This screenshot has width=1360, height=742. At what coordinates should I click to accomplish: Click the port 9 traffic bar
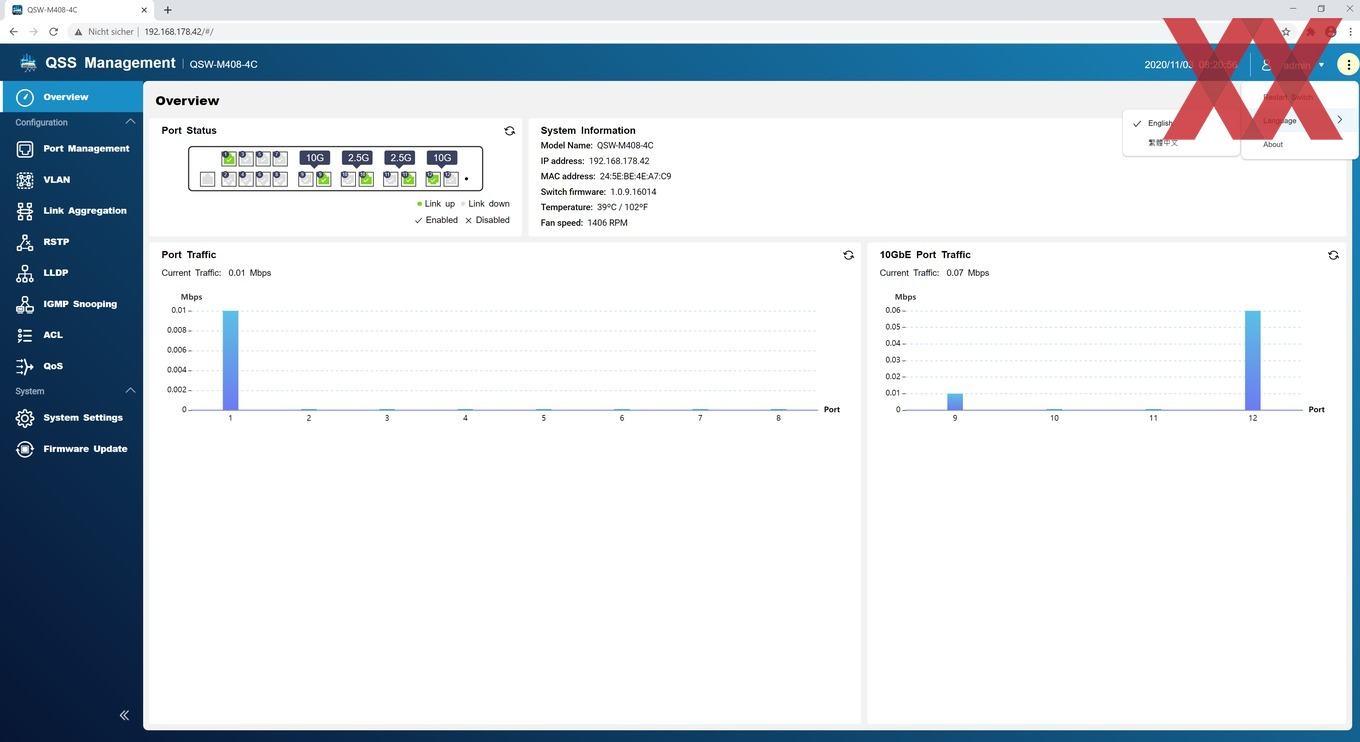[x=955, y=402]
